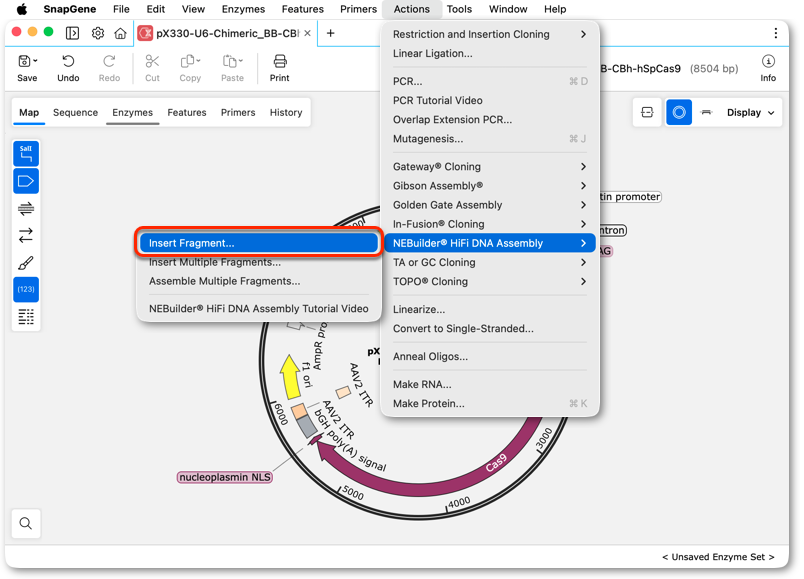Go to the home icon
804x579 pixels.
pyautogui.click(x=120, y=33)
